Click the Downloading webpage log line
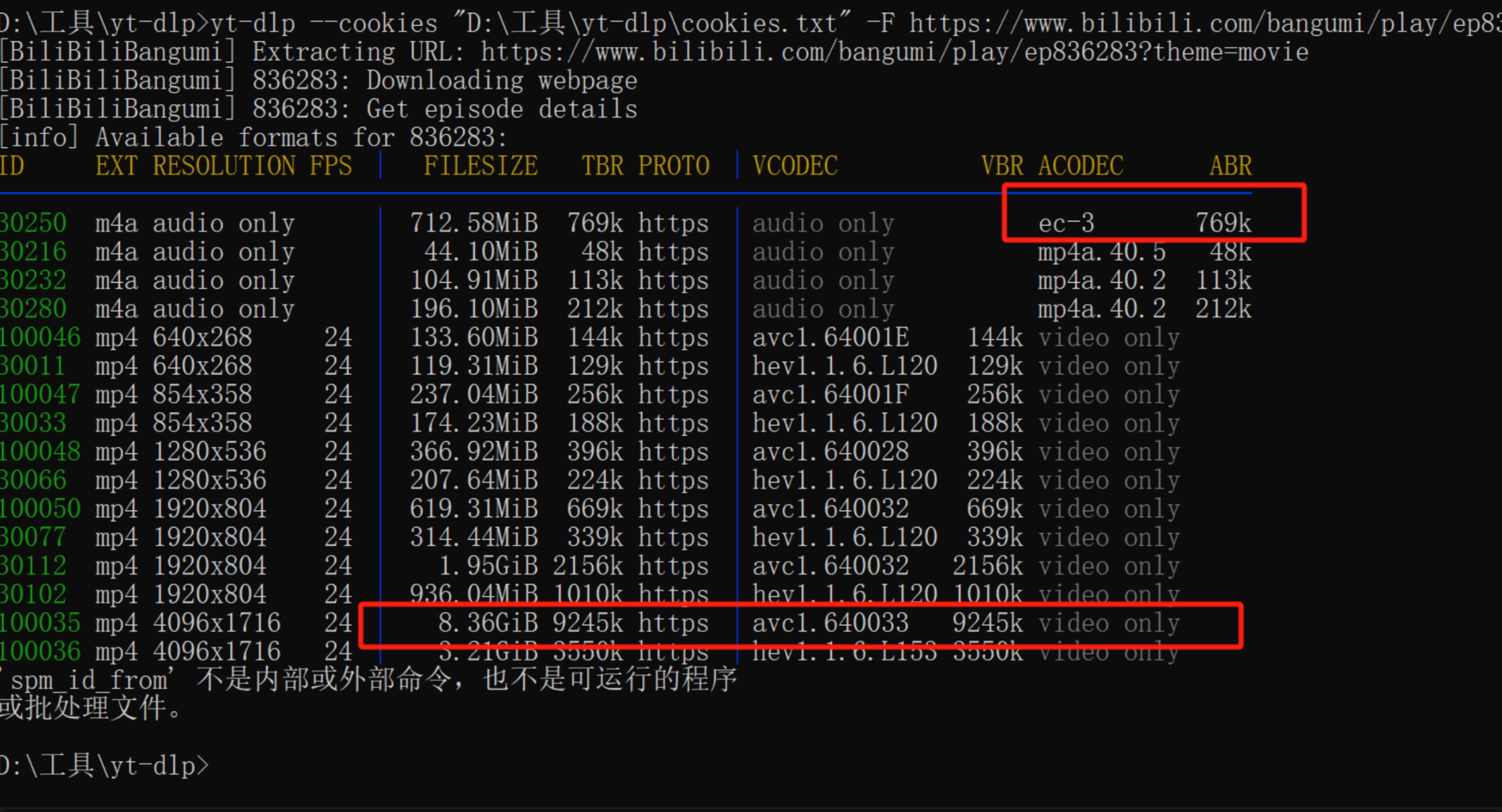1502x812 pixels. (x=502, y=81)
